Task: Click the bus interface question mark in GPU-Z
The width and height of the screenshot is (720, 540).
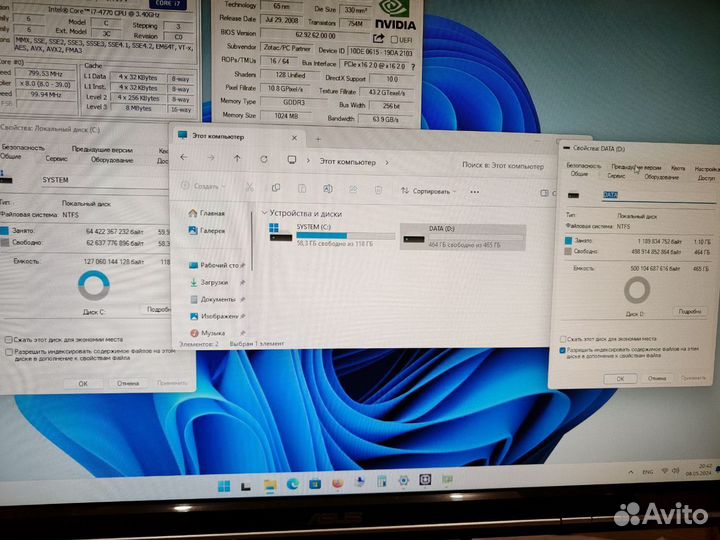Action: 413,67
